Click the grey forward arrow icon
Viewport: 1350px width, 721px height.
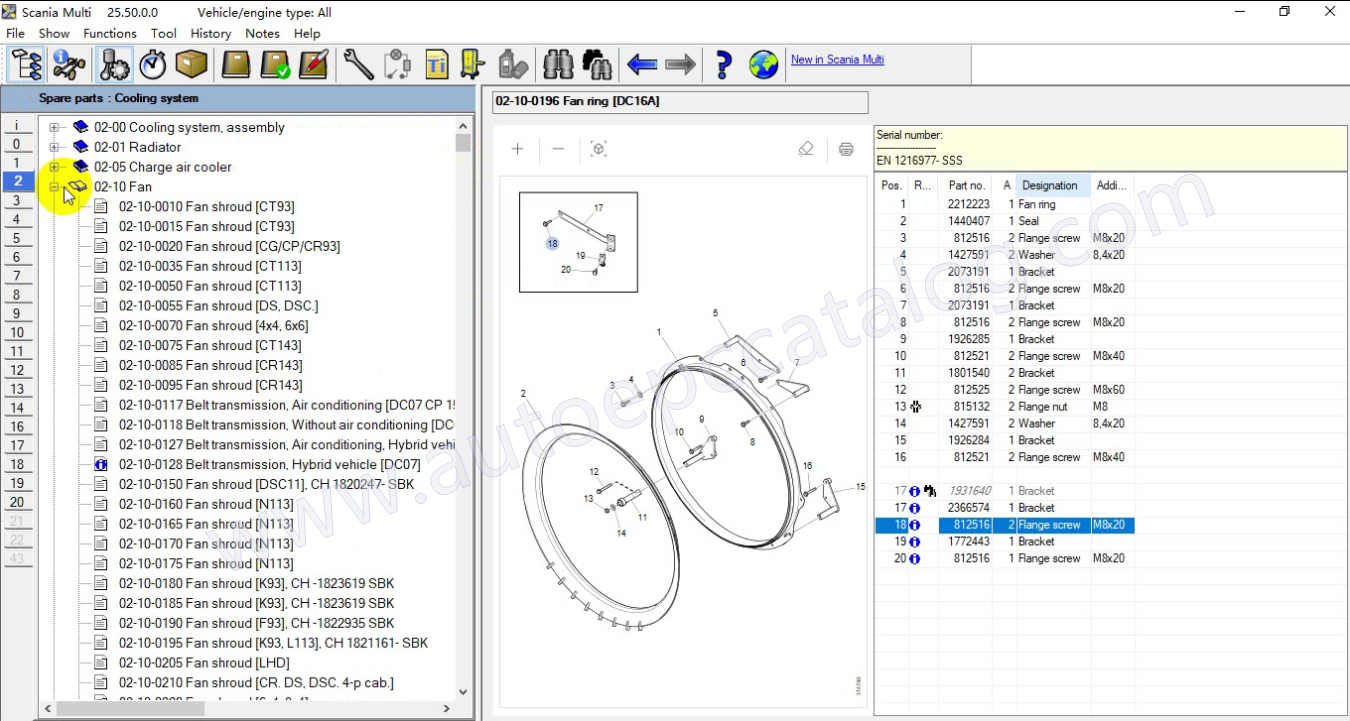tap(680, 65)
